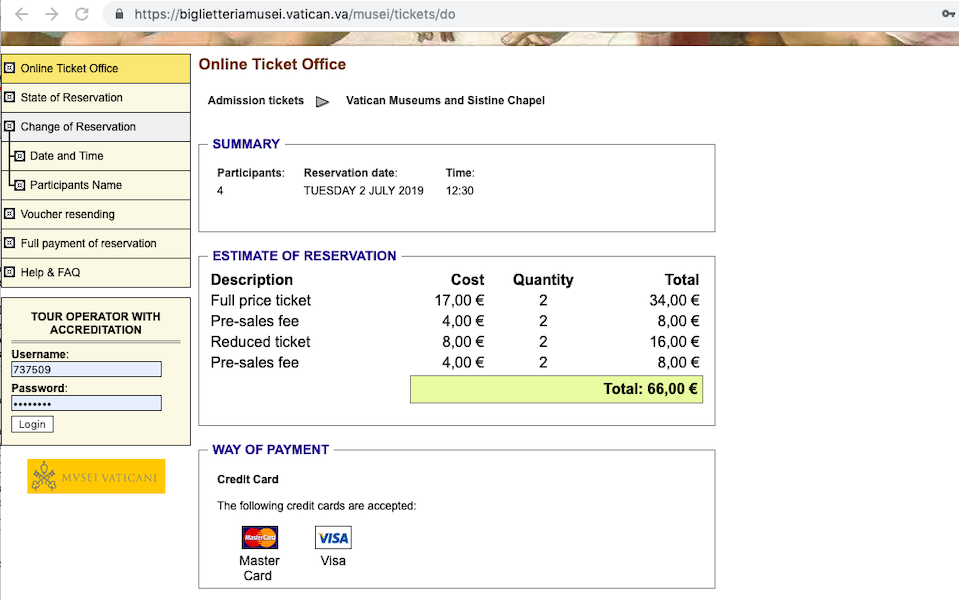Click the box icon beside Help & FAQ
959x600 pixels.
[9, 272]
